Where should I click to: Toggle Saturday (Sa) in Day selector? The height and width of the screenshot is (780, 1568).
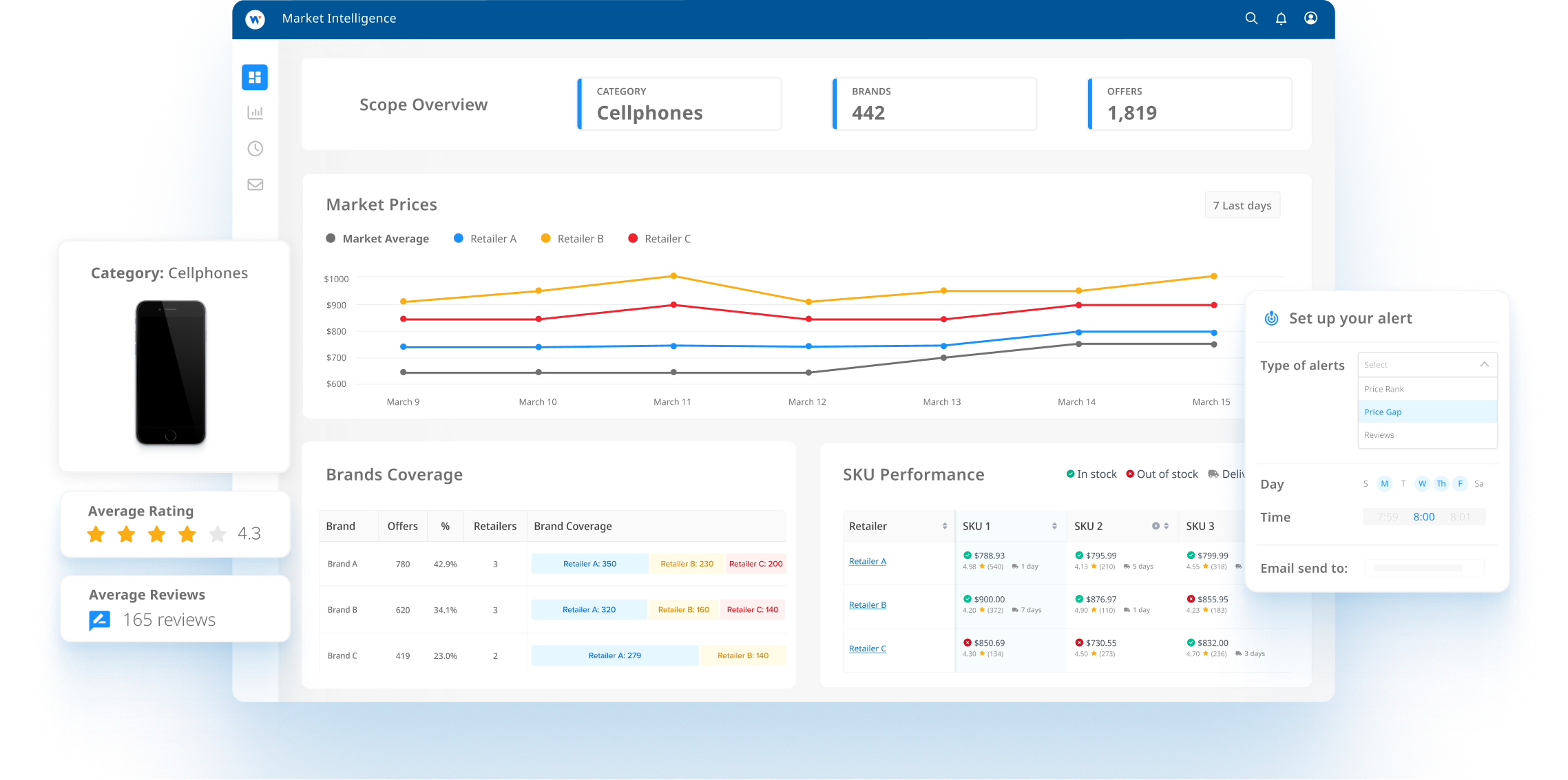click(x=1479, y=484)
